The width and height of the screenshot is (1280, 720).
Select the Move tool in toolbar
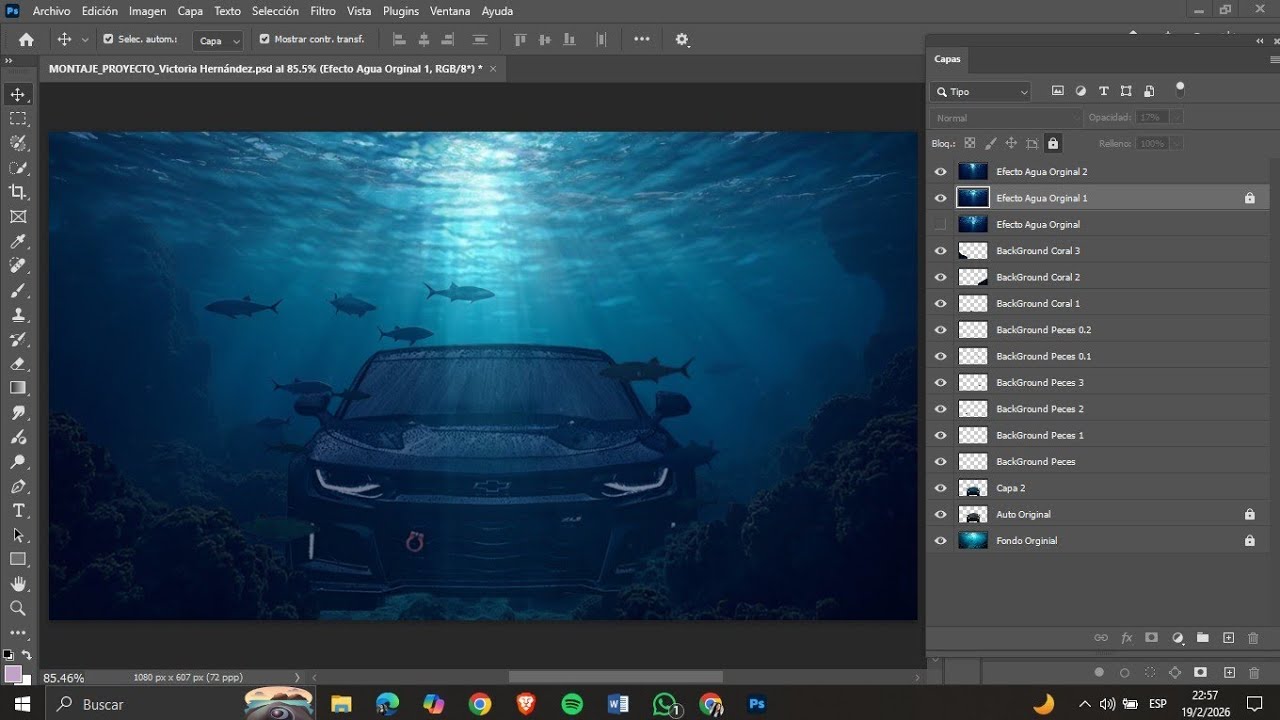[18, 95]
